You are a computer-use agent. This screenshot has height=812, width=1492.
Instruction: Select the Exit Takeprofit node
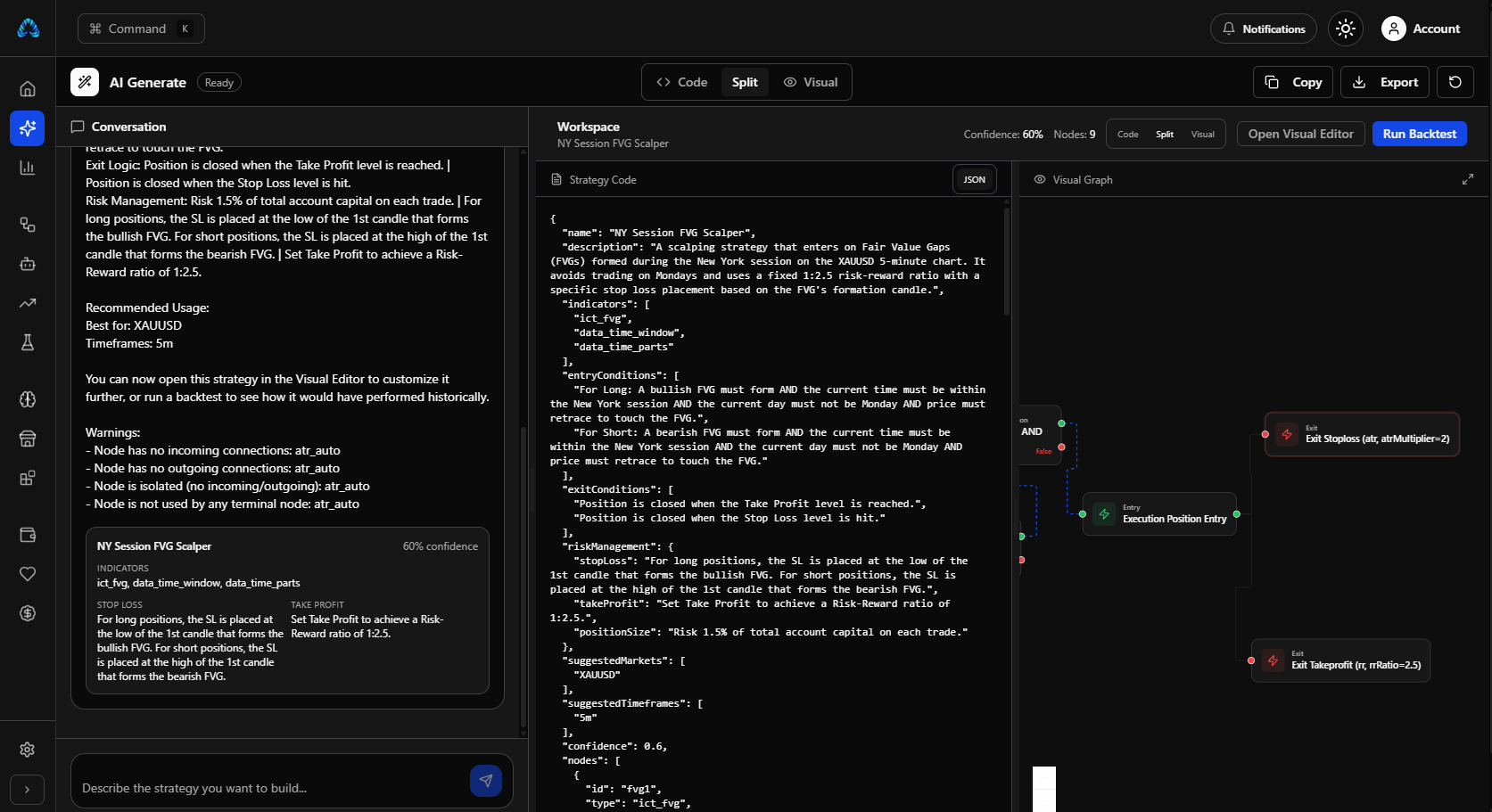coord(1340,660)
